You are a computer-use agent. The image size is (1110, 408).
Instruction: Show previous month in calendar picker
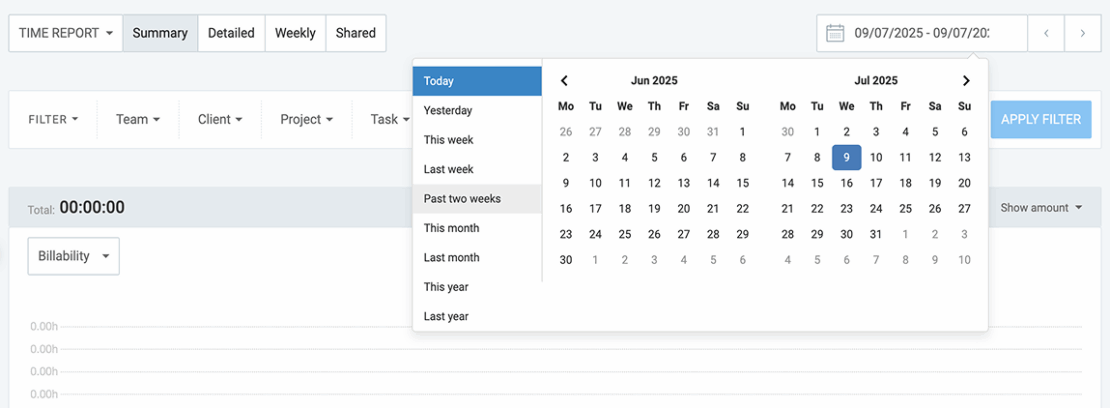564,81
